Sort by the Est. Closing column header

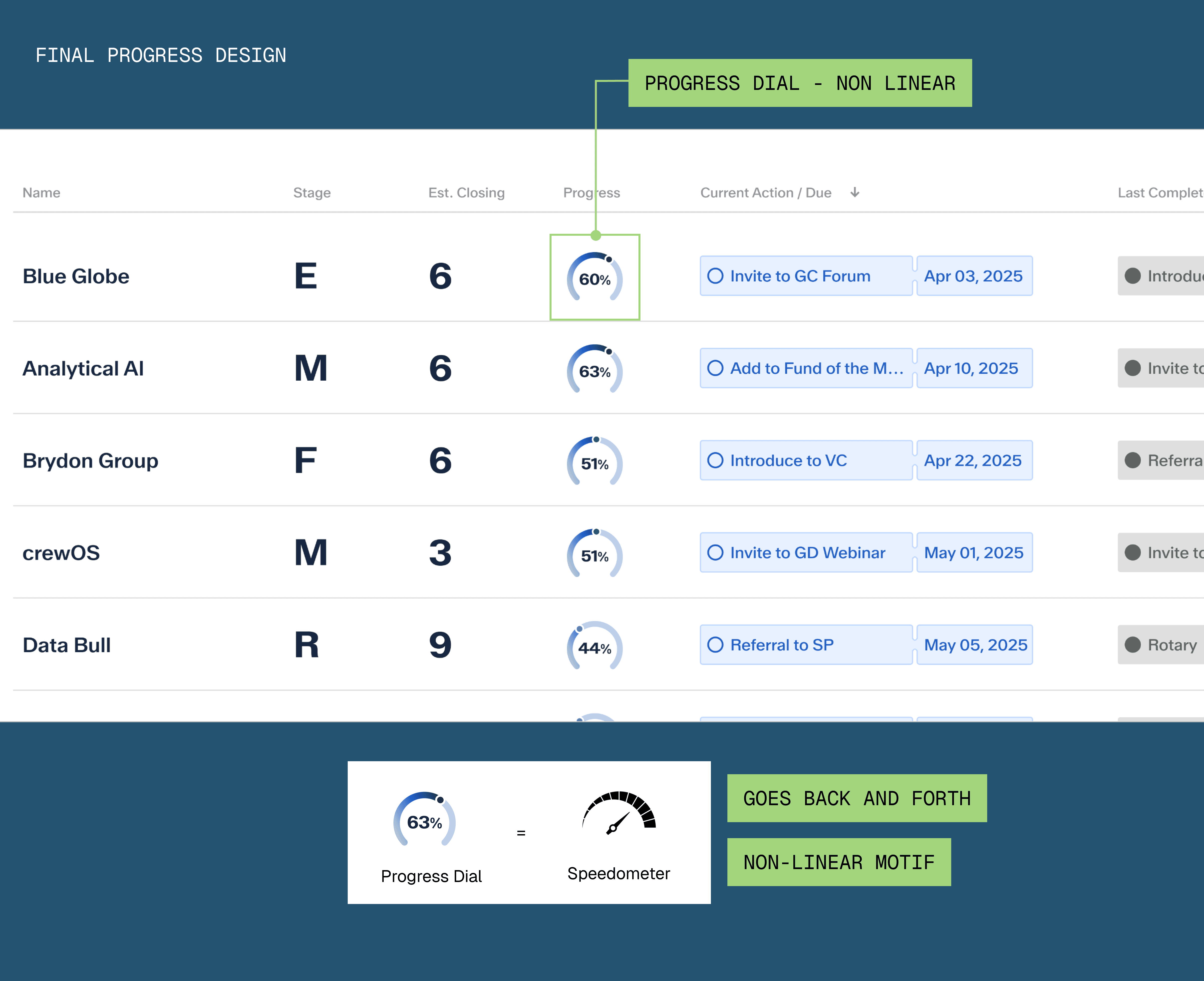pyautogui.click(x=466, y=193)
